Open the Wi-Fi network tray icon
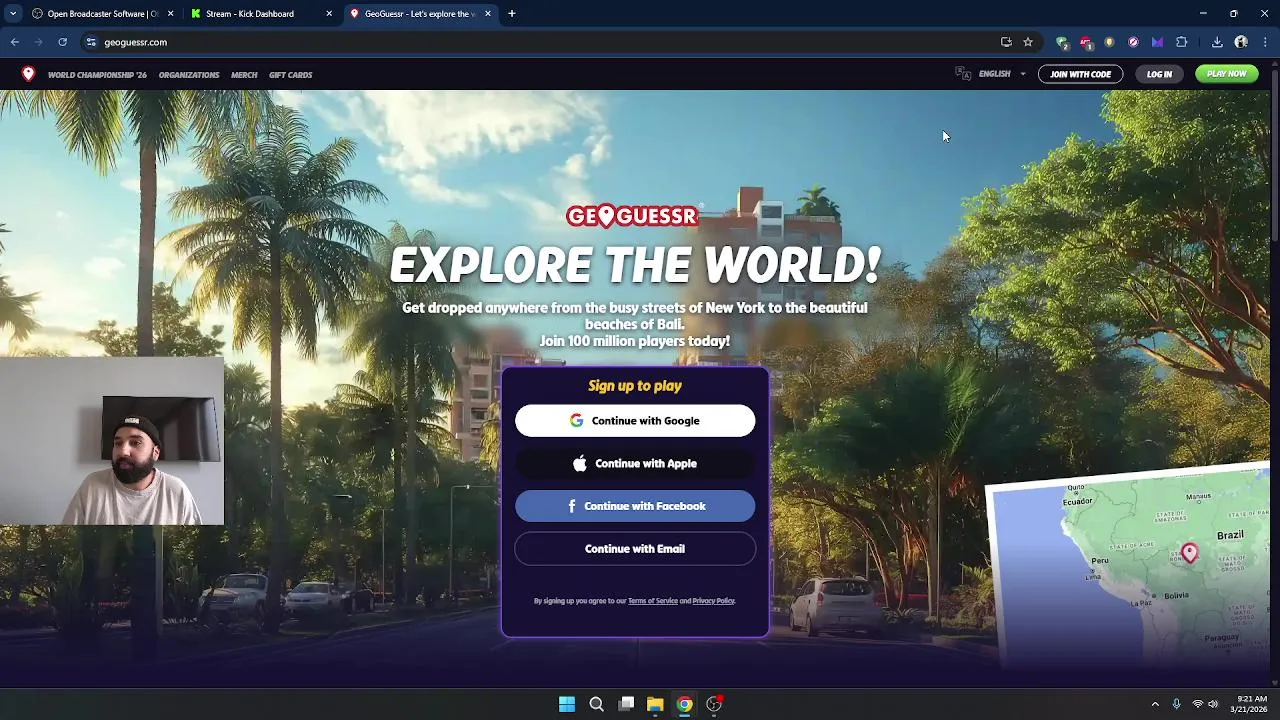The height and width of the screenshot is (720, 1280). click(1197, 704)
